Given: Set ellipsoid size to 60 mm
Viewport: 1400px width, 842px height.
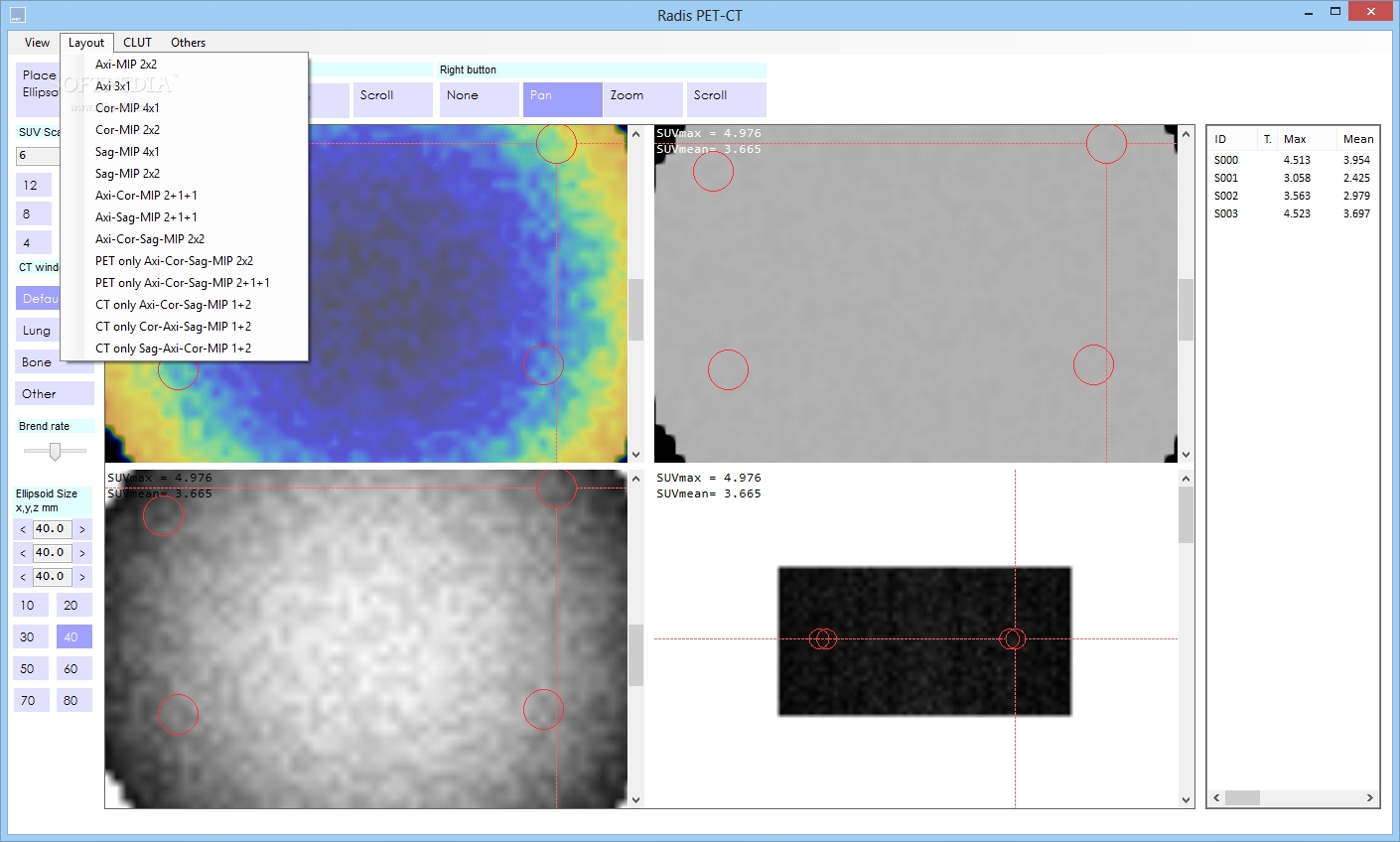Looking at the screenshot, I should pos(74,669).
